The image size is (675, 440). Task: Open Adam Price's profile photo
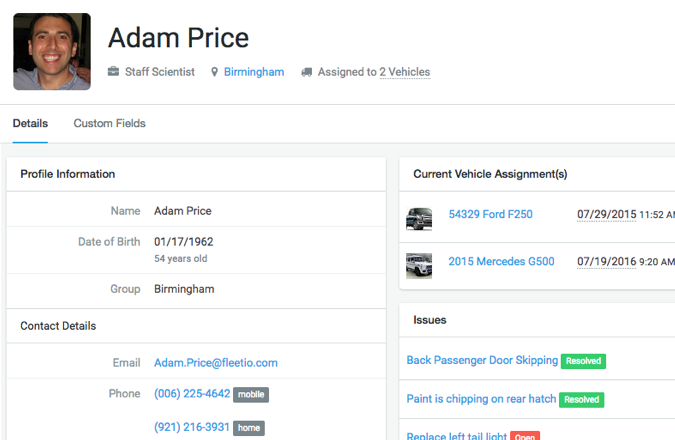click(x=52, y=51)
